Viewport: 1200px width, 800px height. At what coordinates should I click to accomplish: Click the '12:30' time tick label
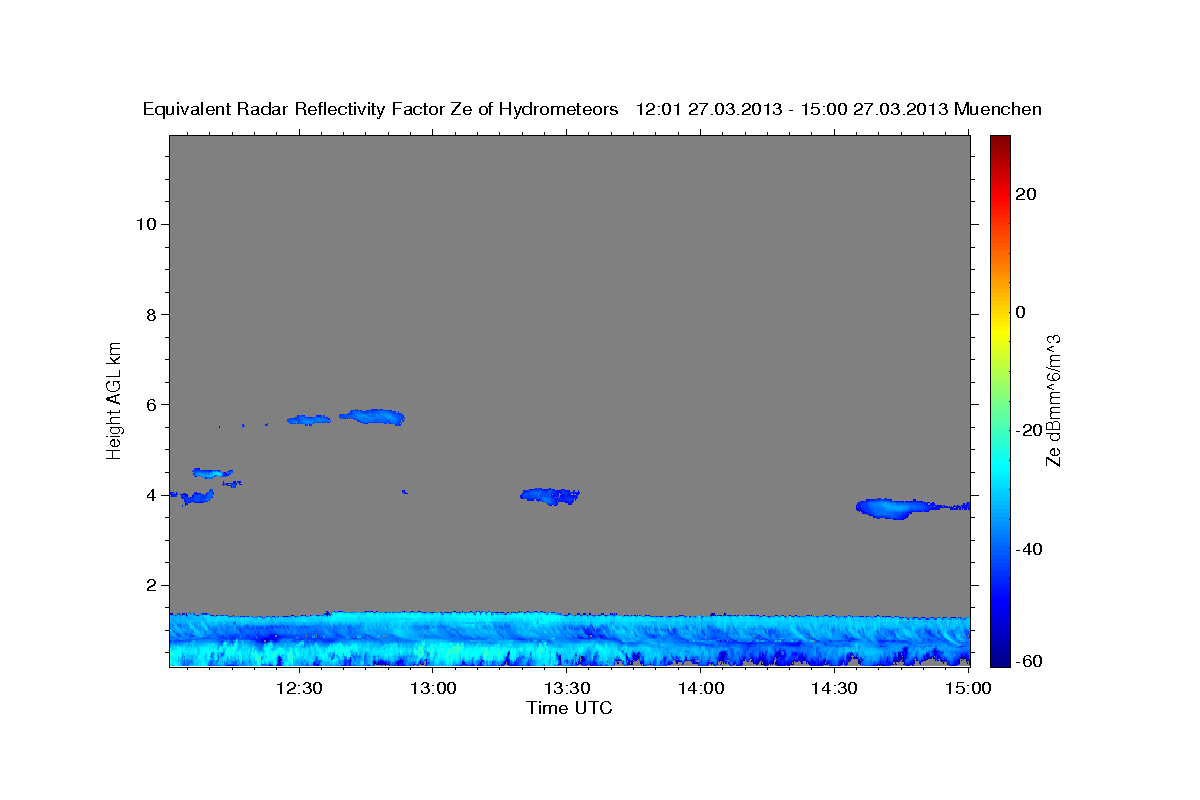[299, 688]
